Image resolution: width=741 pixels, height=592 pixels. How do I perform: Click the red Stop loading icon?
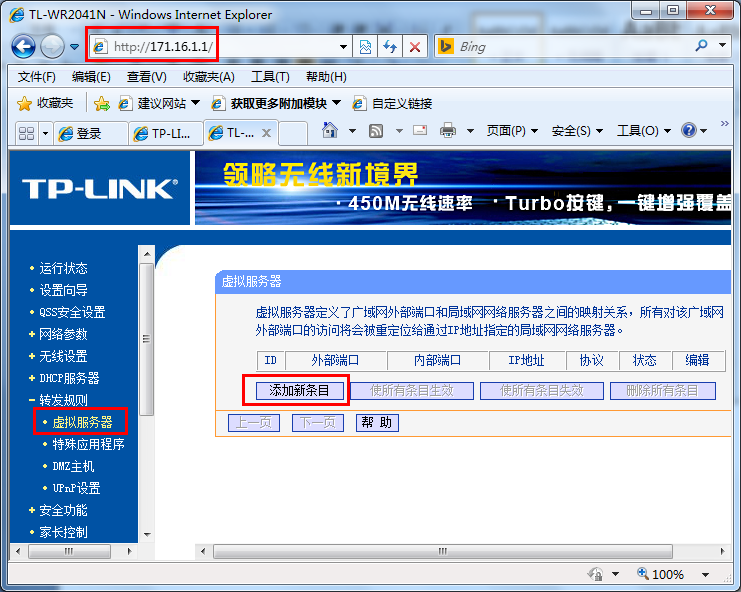click(x=415, y=47)
